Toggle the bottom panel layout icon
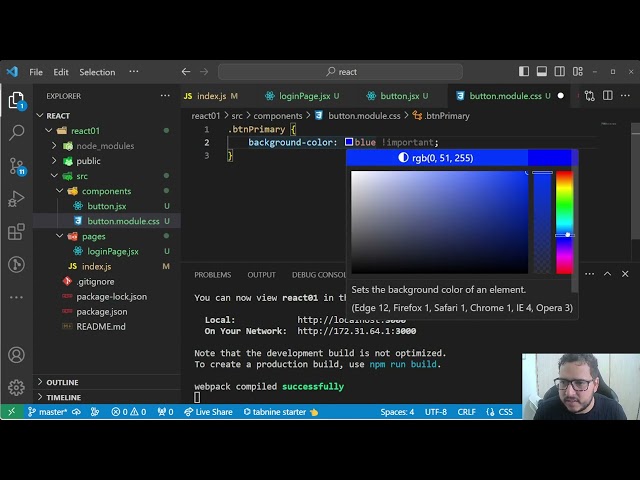 point(542,71)
